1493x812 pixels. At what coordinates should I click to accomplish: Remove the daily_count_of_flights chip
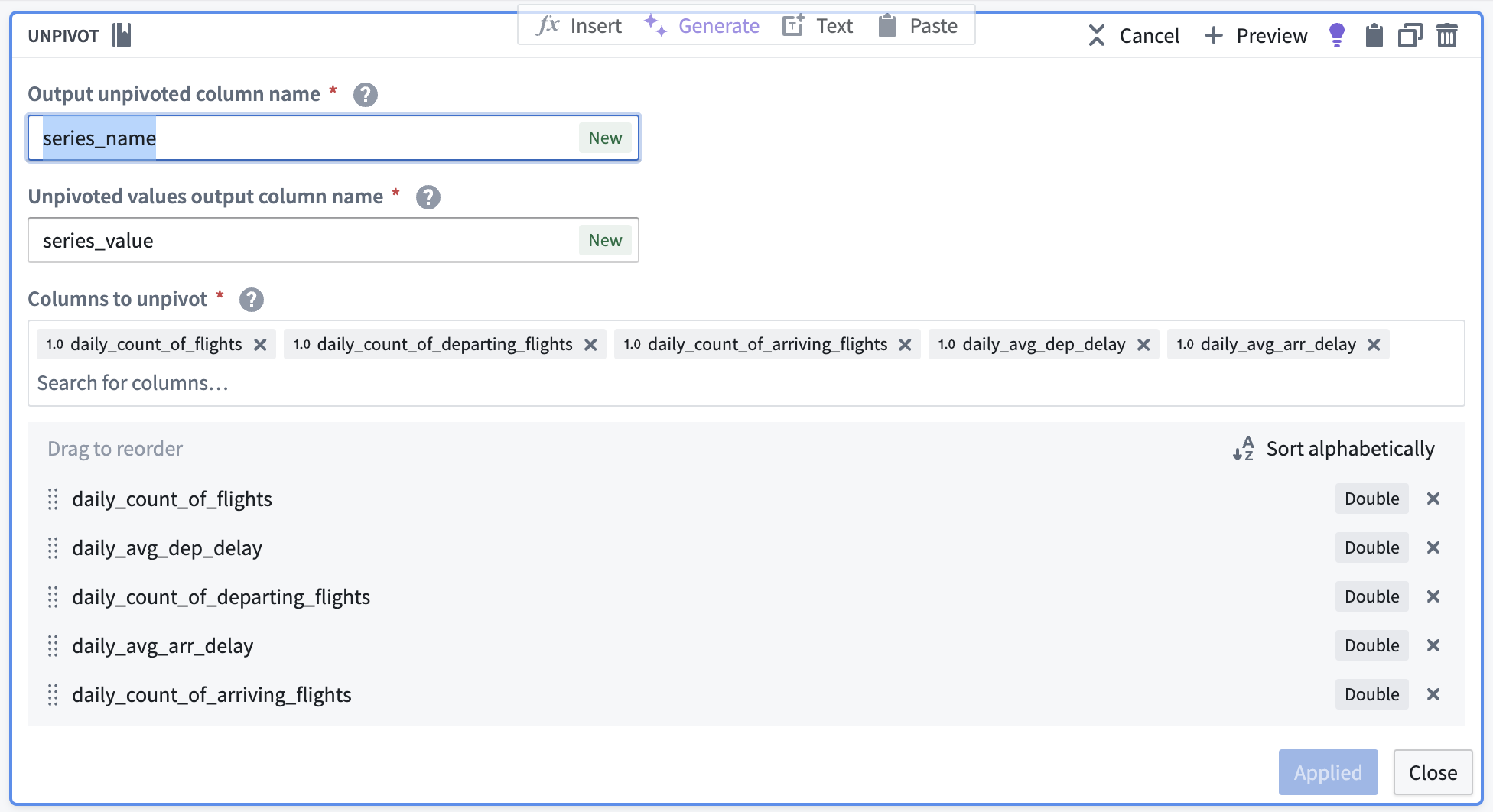coord(260,345)
